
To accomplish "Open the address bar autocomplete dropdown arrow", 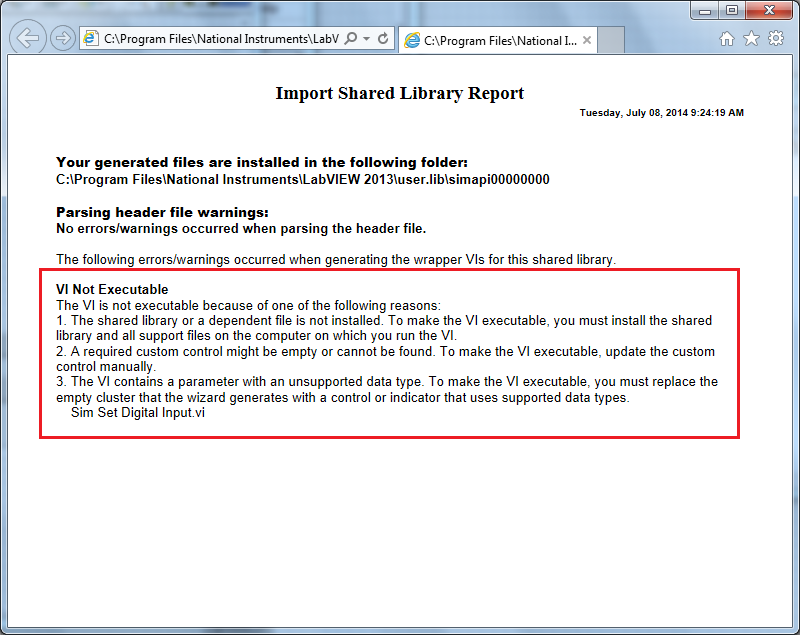I will (x=366, y=39).
